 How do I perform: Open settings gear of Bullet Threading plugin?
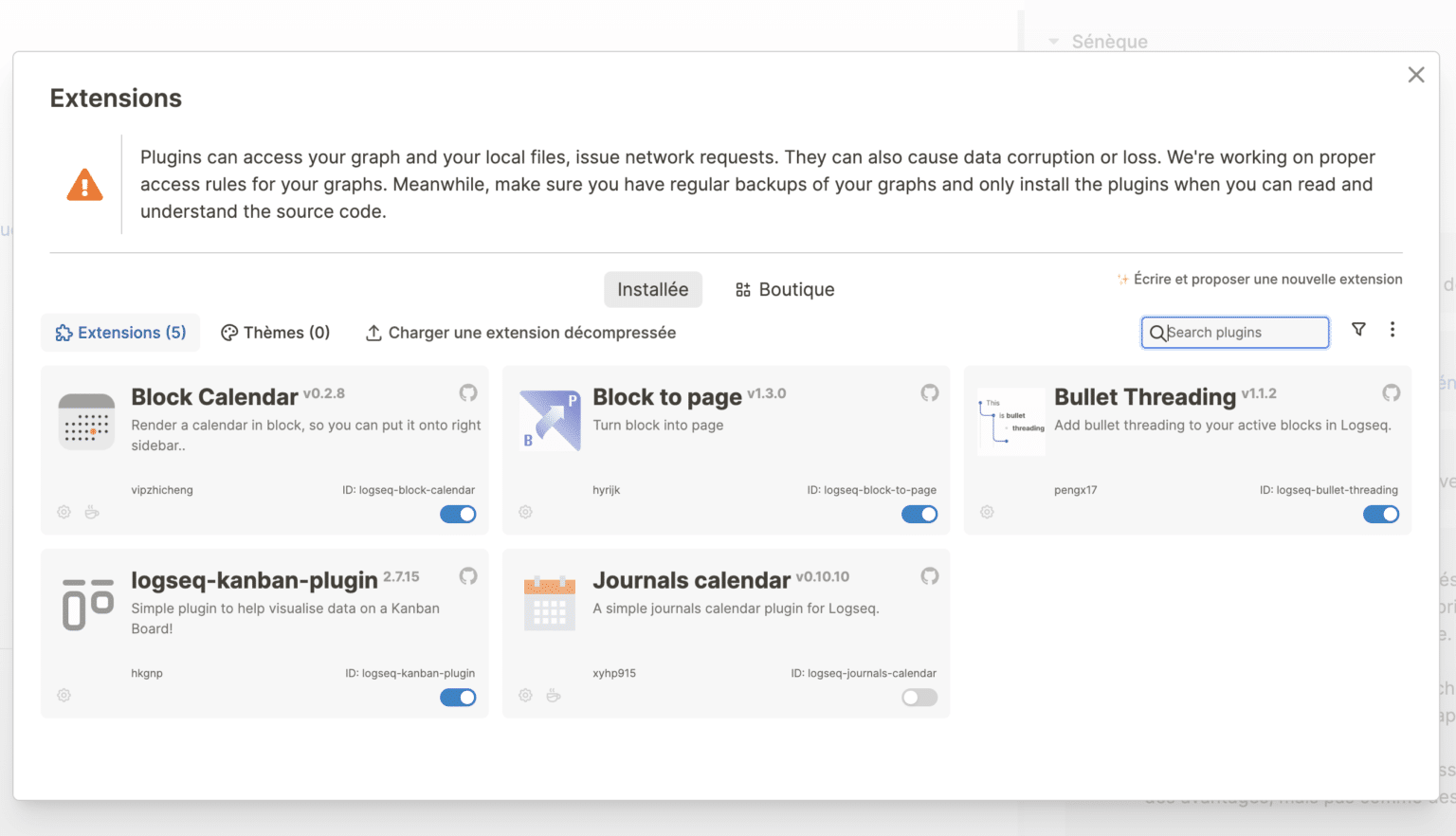click(x=987, y=512)
